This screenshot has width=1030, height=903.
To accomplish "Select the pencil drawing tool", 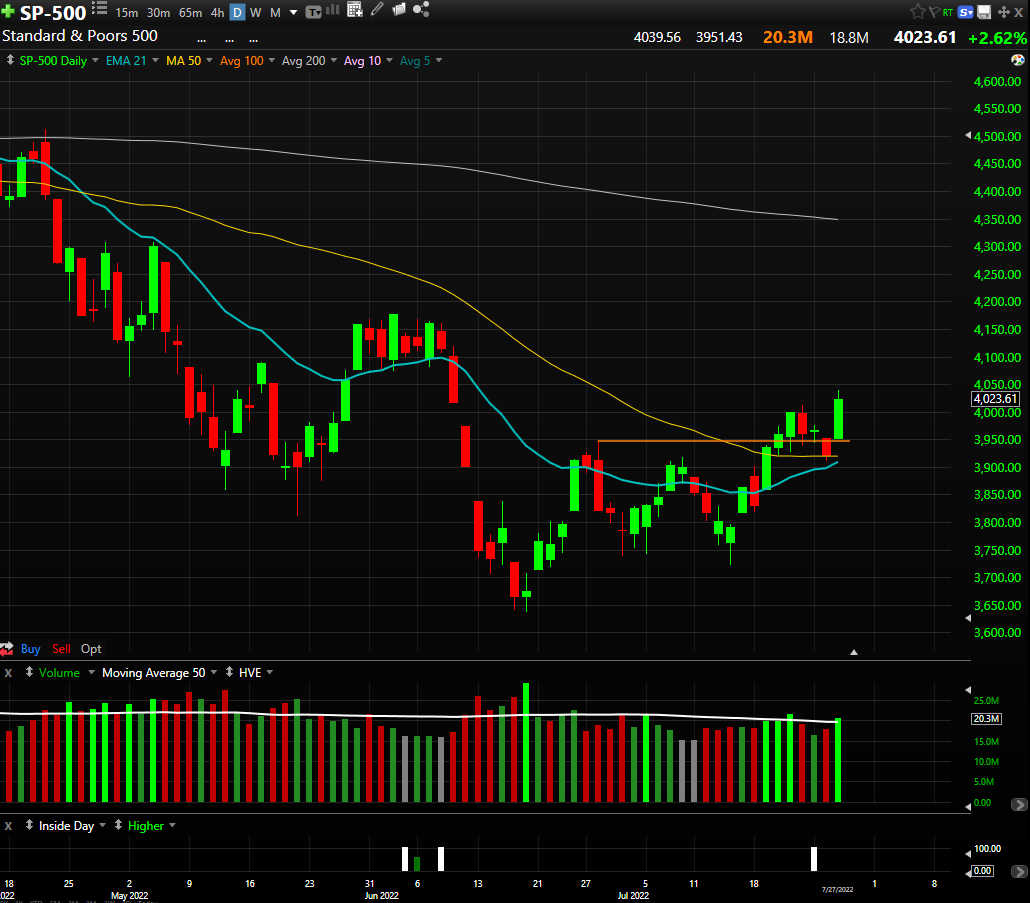I will (x=377, y=9).
